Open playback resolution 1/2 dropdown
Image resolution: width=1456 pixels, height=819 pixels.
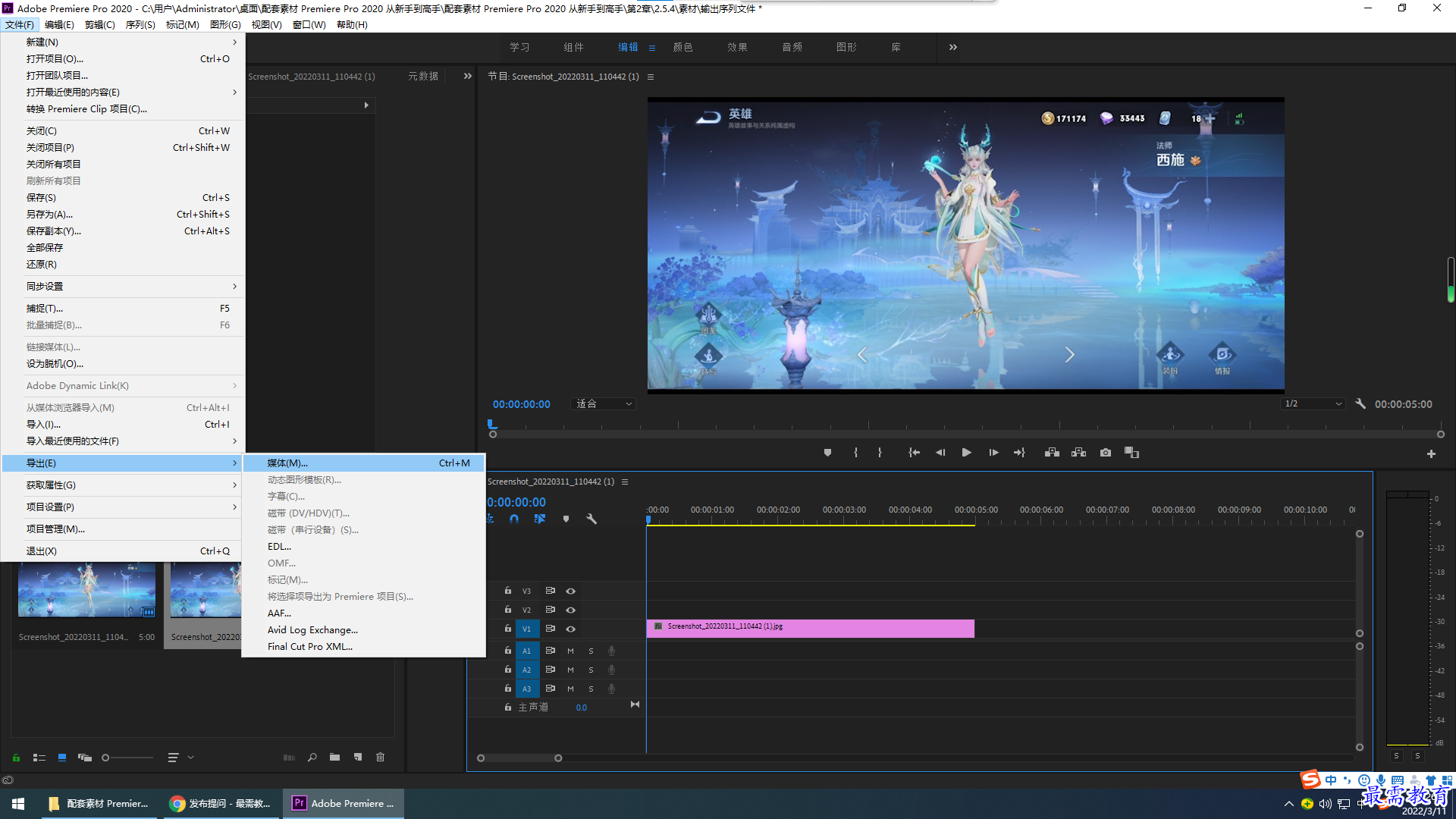pos(1313,404)
